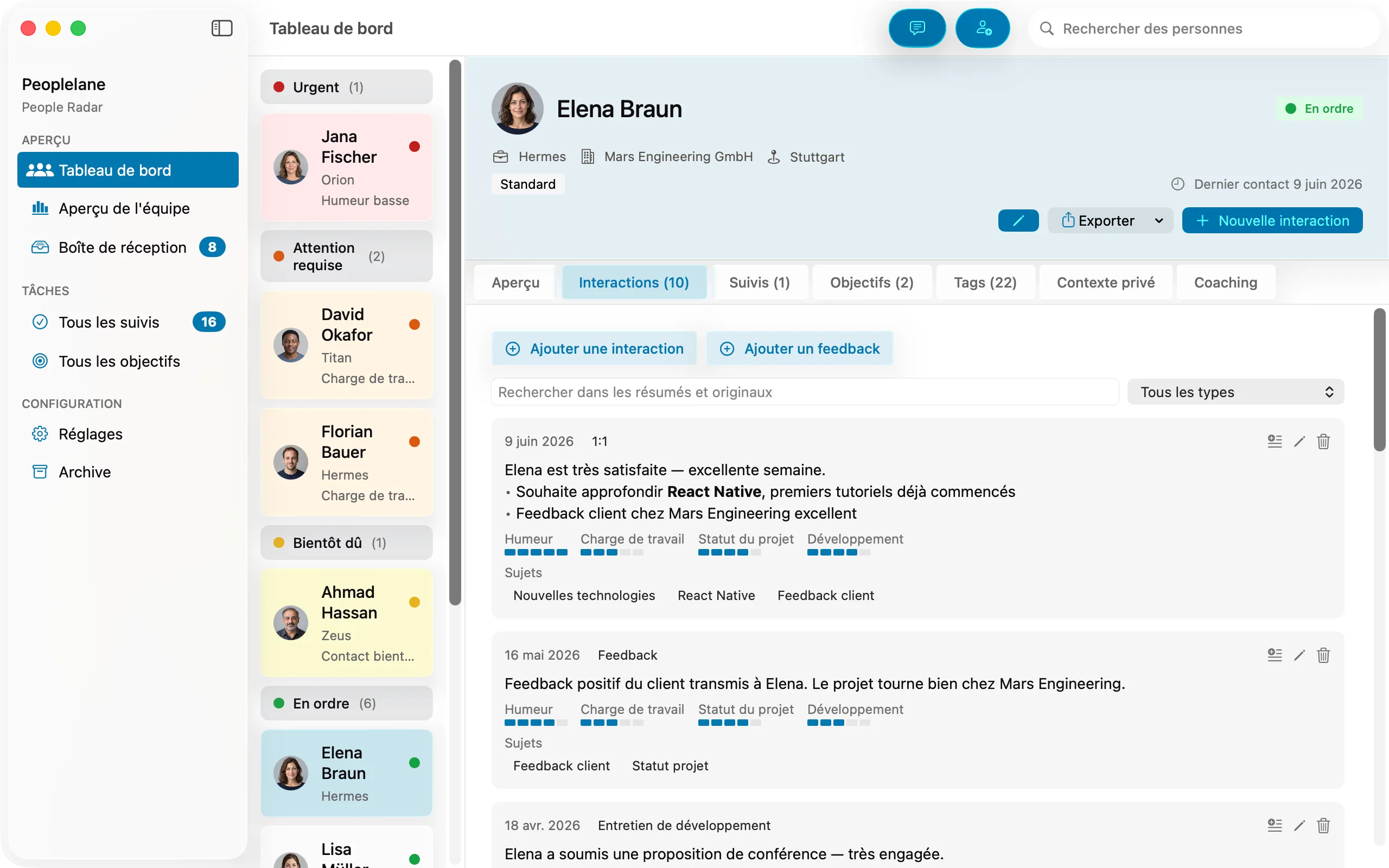1389x868 pixels.
Task: Switch to the Suivis (1) tab
Action: coord(760,283)
